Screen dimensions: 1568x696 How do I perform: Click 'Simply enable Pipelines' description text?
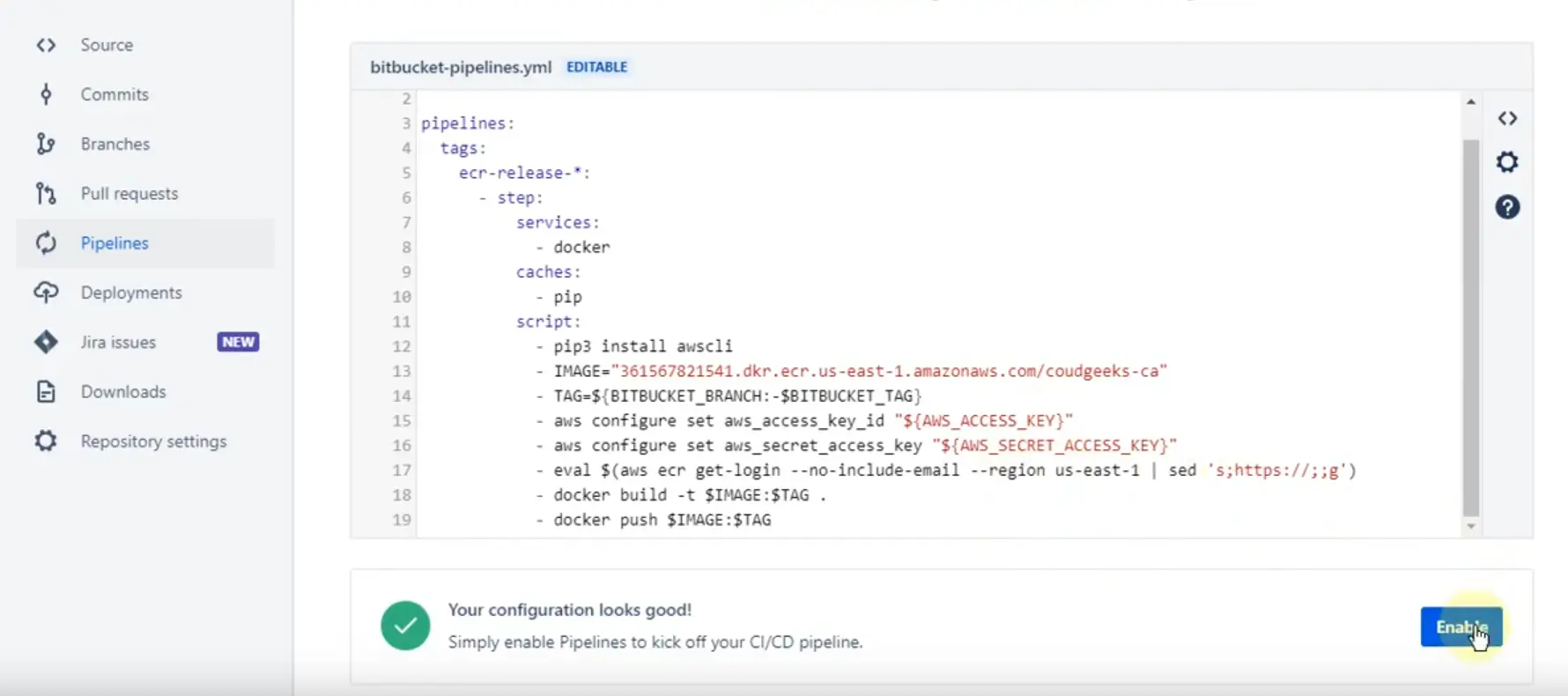(x=655, y=642)
